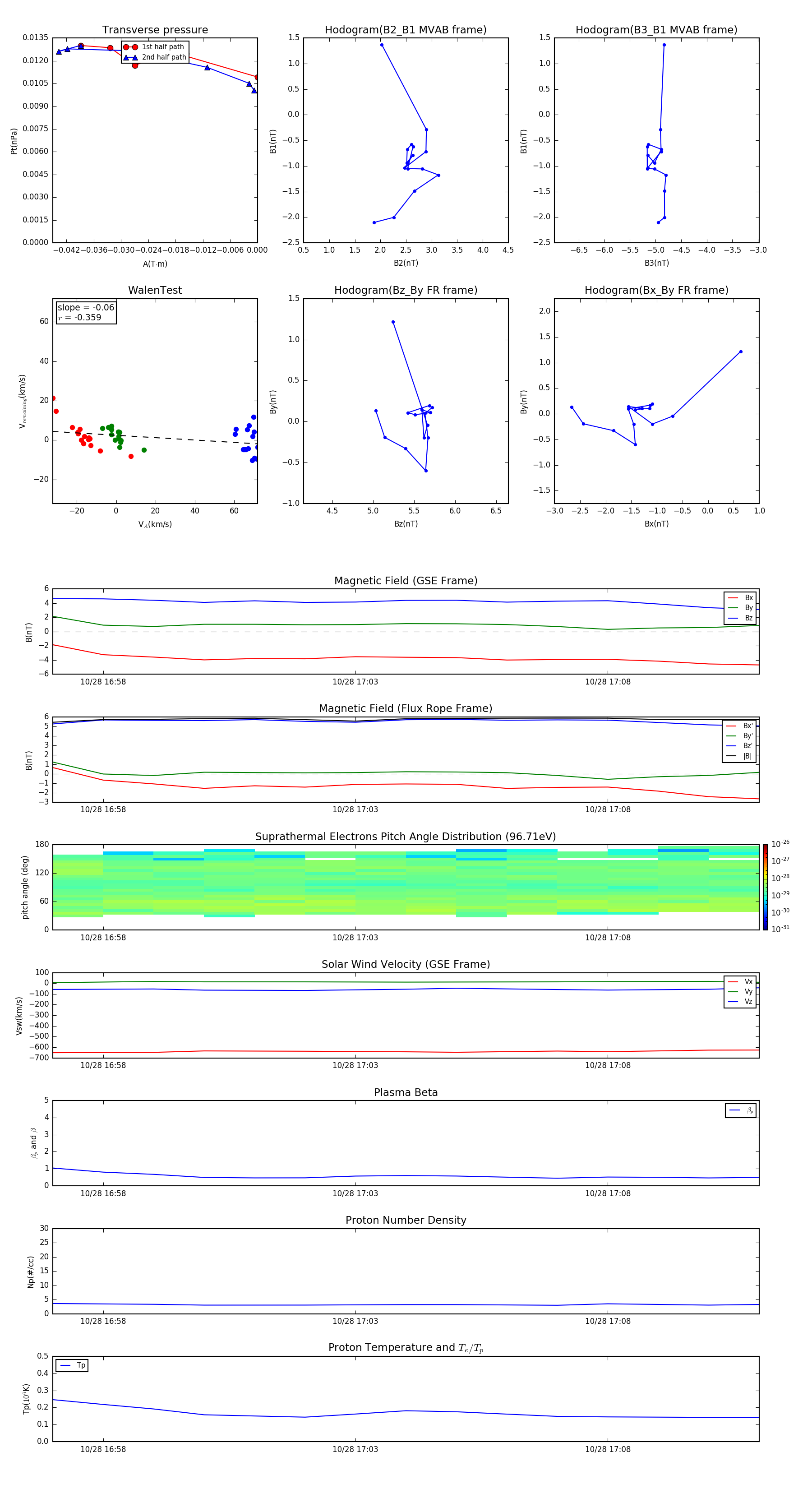Click the 'Tp(10^6K)' y-axis label
The height and width of the screenshot is (1489, 812).
click(26, 1399)
